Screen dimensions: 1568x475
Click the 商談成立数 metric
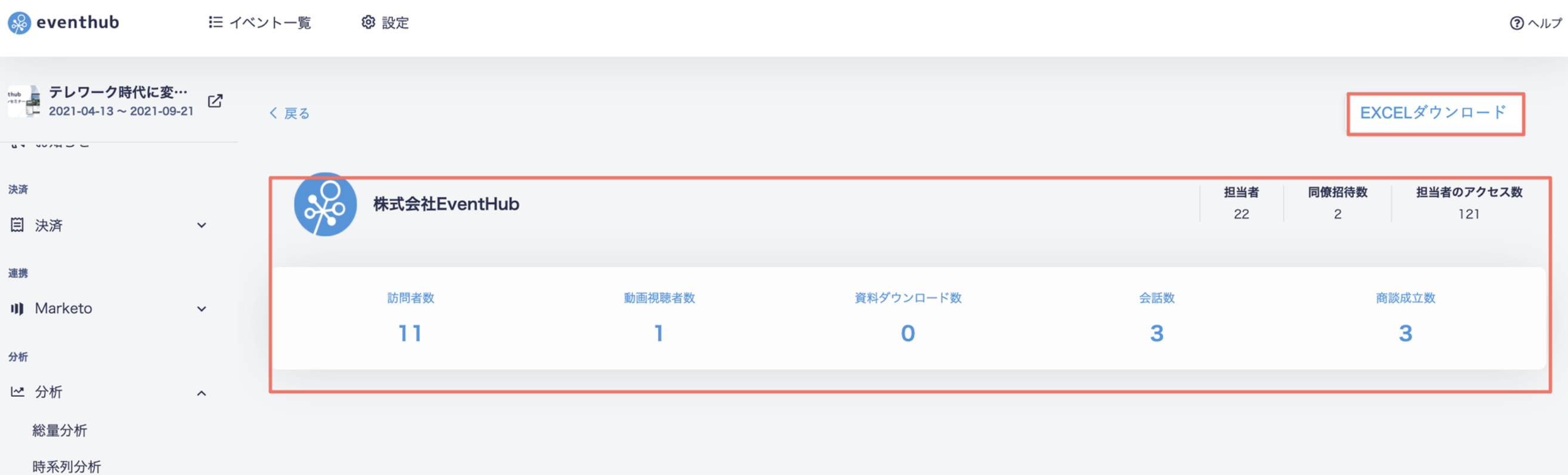point(1405,318)
